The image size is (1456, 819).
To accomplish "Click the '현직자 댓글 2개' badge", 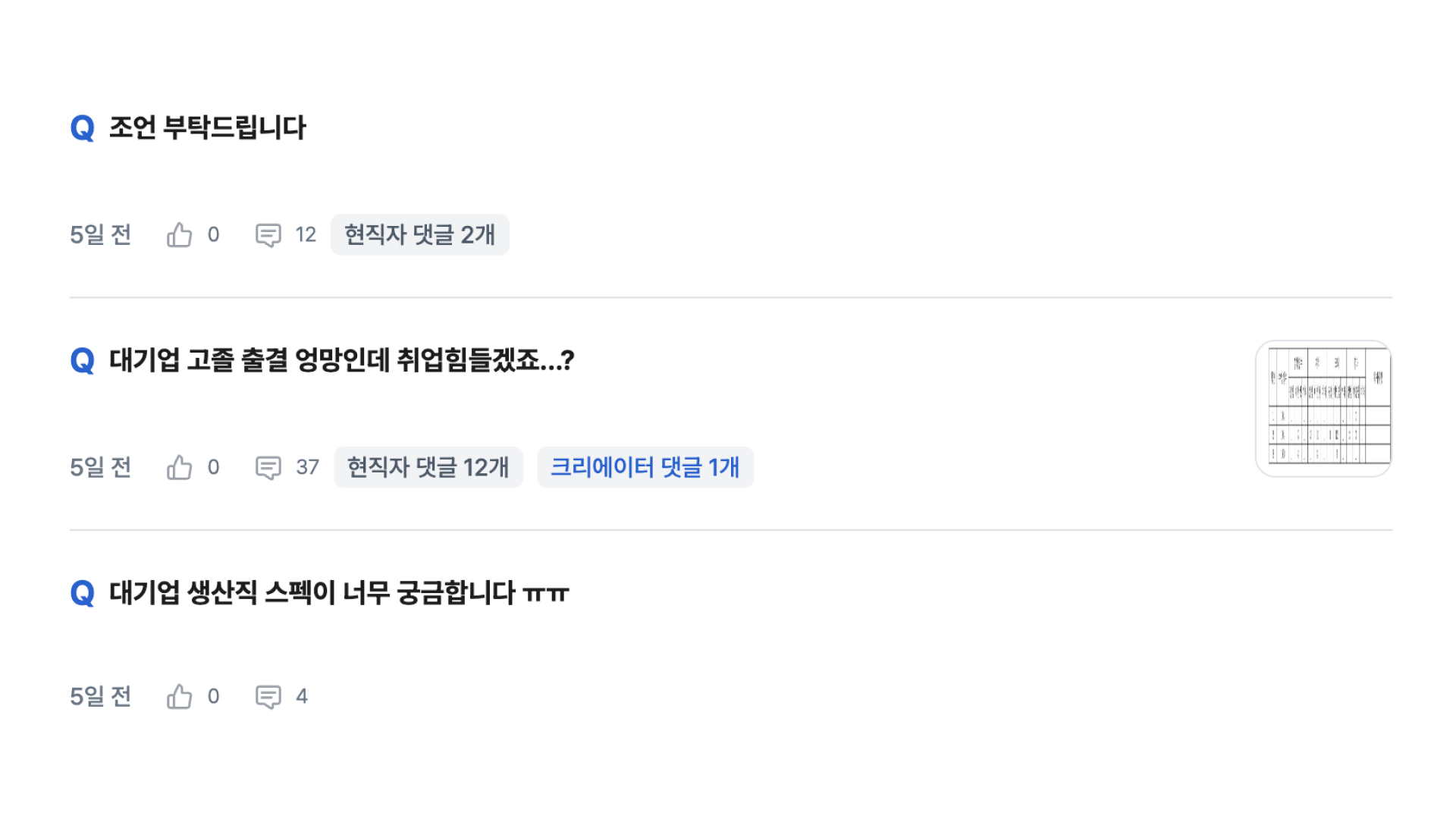I will tap(419, 235).
